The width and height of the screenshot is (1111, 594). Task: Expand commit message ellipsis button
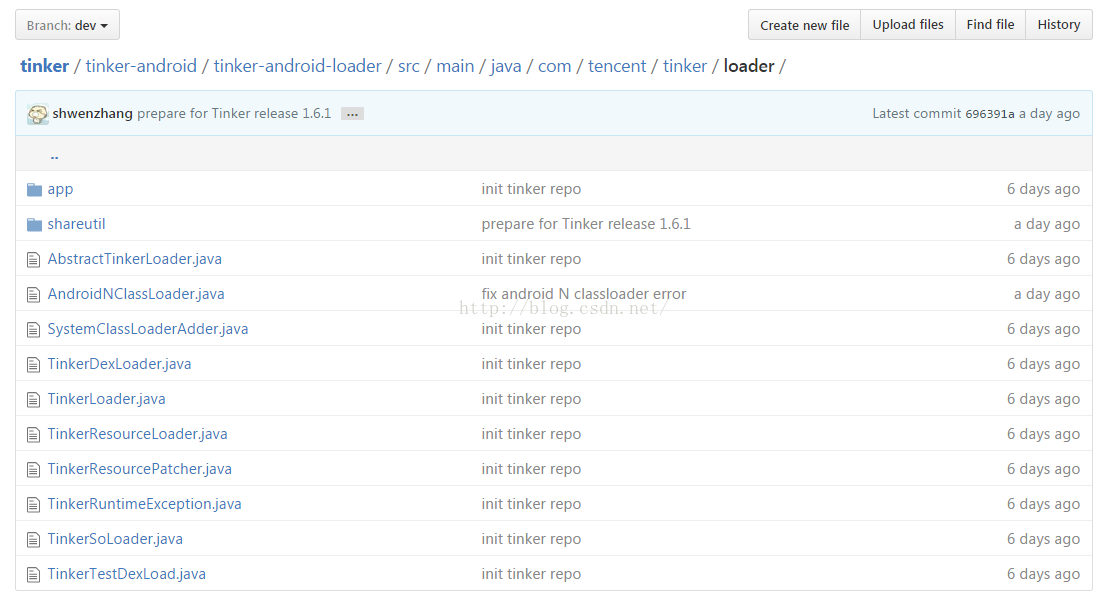click(x=352, y=113)
